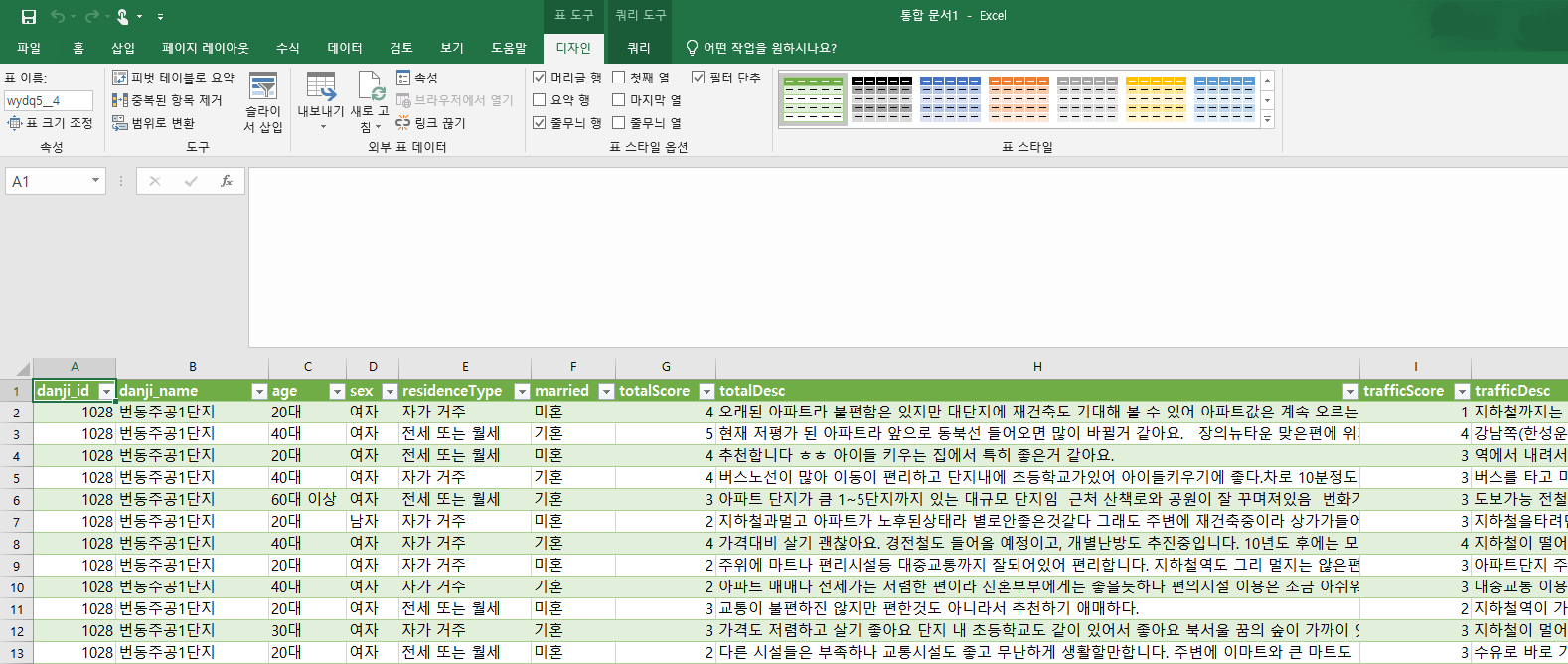This screenshot has width=1568, height=664.
Task: Insert slicer (슬라이서 삽입)
Action: coord(263,102)
